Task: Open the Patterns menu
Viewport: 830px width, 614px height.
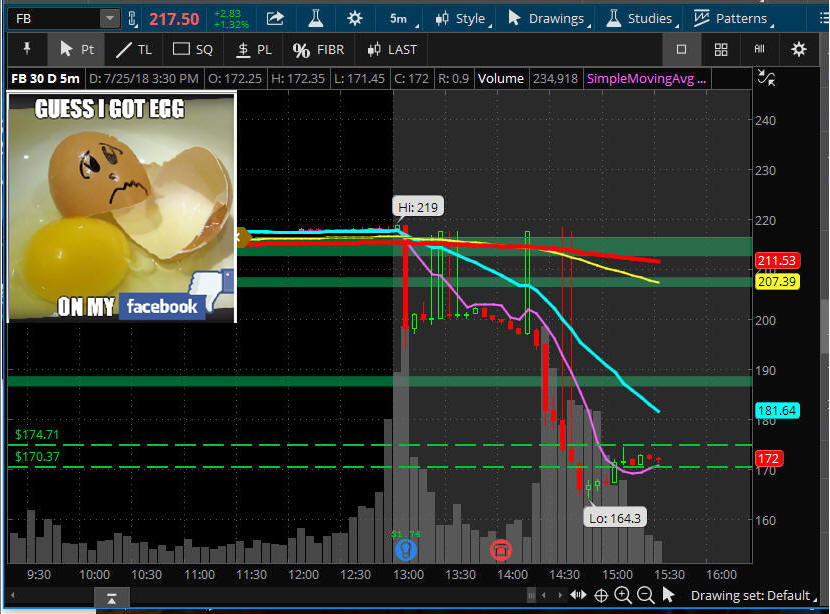Action: click(x=733, y=19)
